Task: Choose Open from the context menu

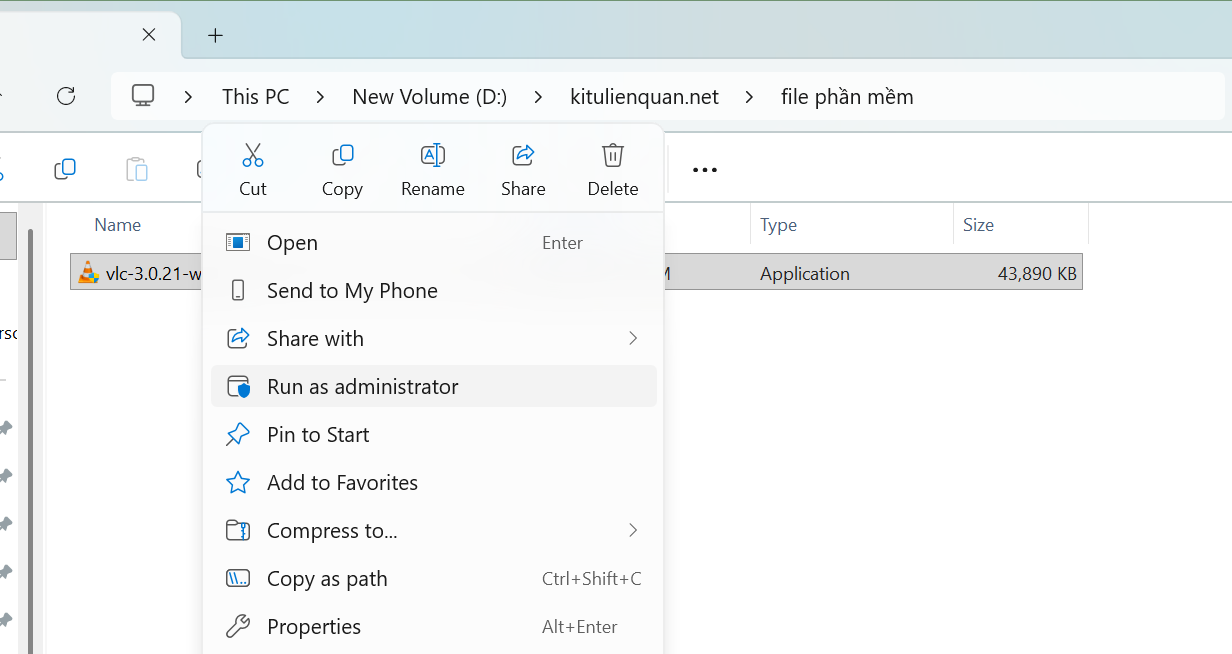Action: point(434,243)
